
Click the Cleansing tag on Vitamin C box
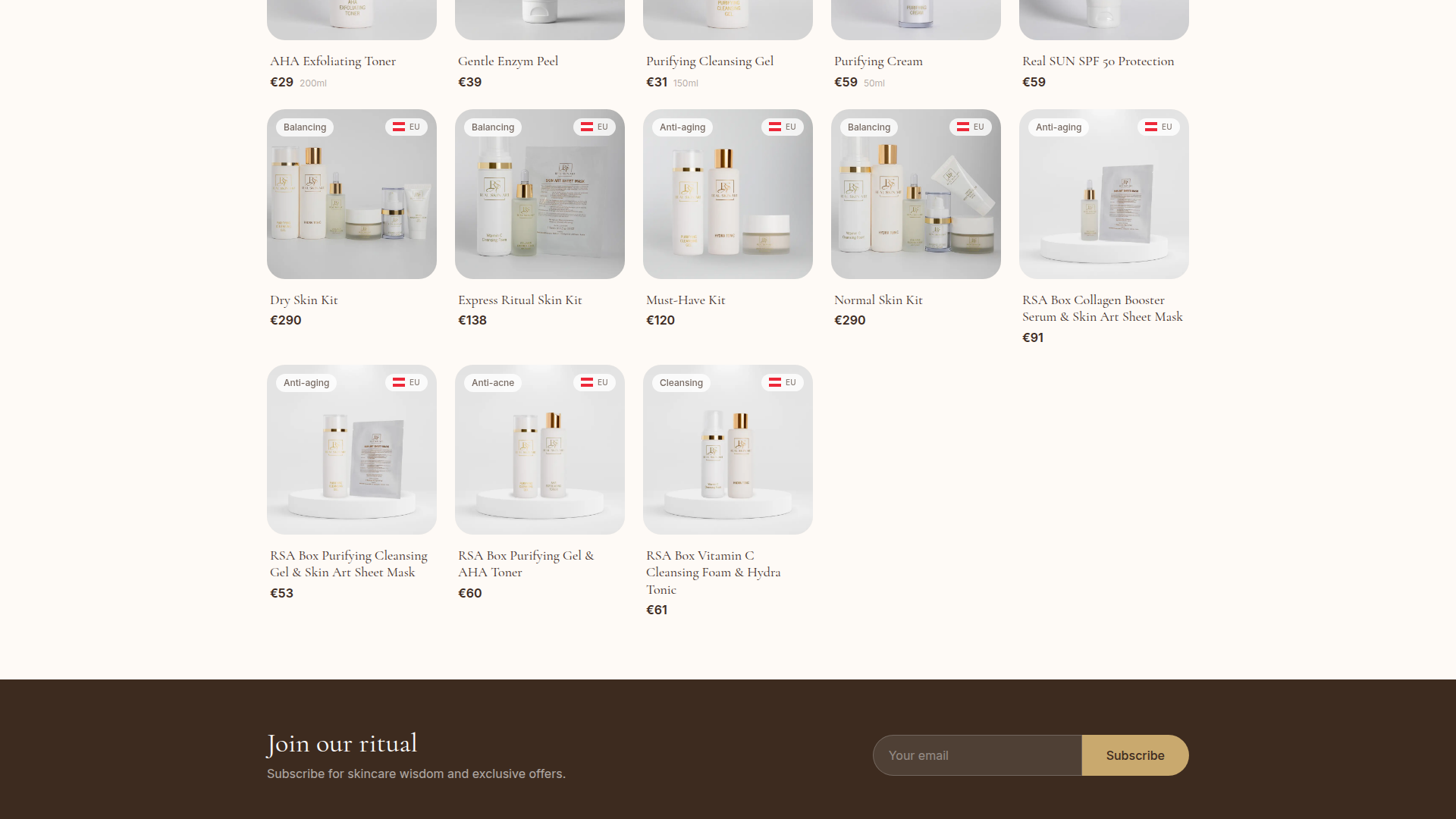[680, 383]
